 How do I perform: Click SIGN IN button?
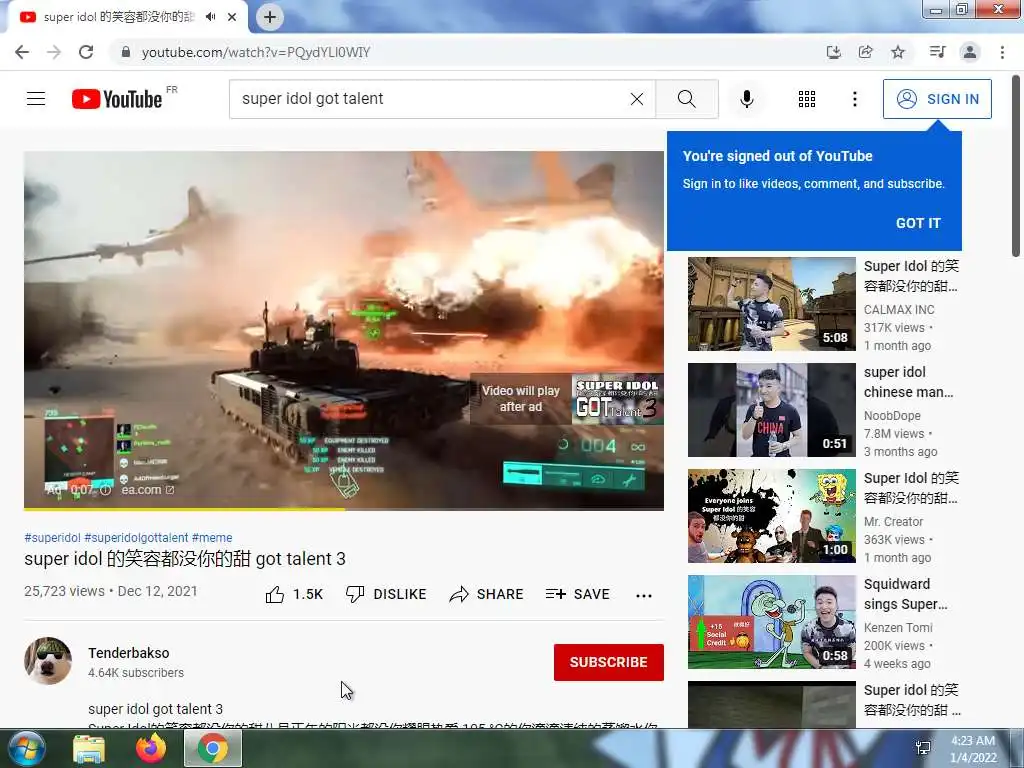point(937,99)
